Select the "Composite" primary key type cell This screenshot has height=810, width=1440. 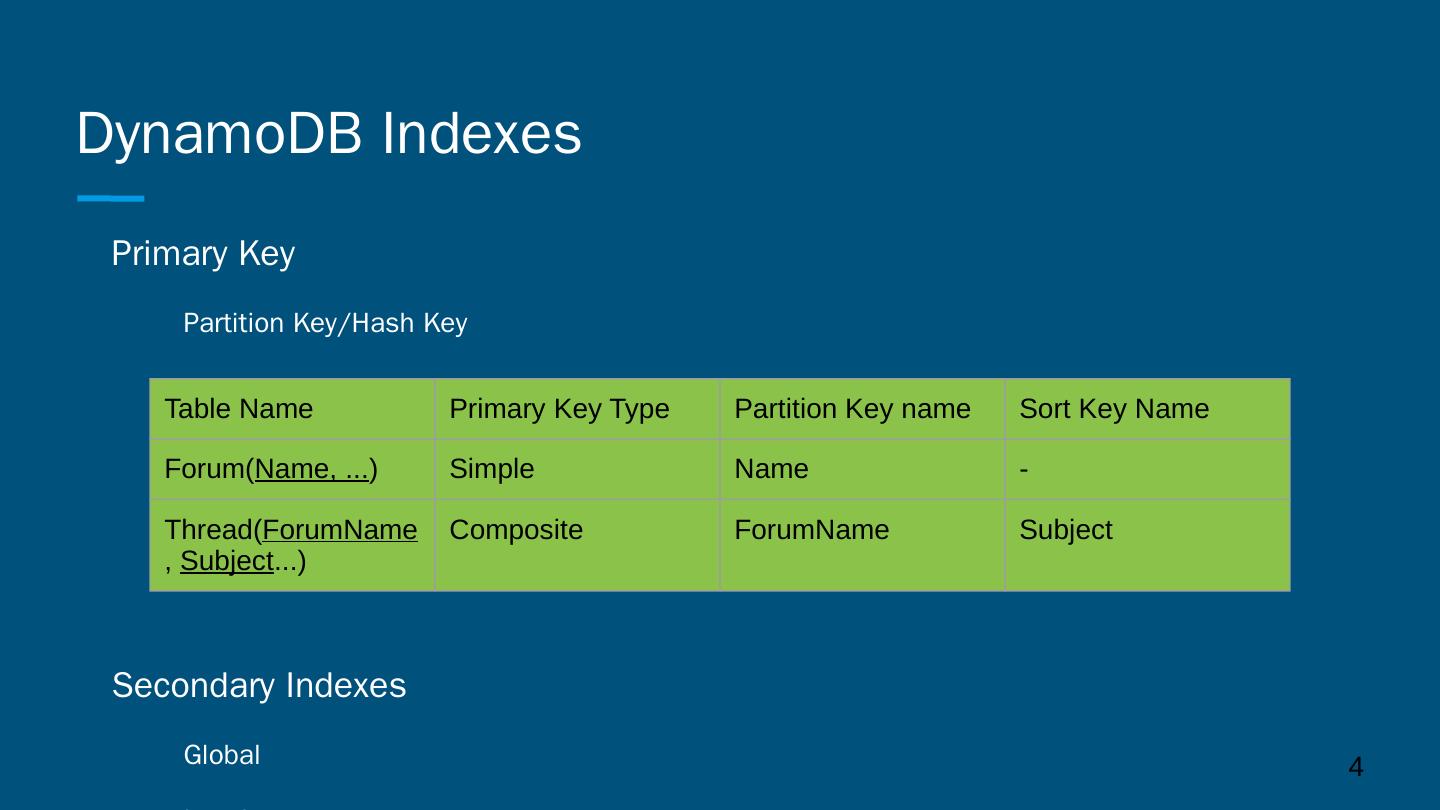(x=516, y=530)
